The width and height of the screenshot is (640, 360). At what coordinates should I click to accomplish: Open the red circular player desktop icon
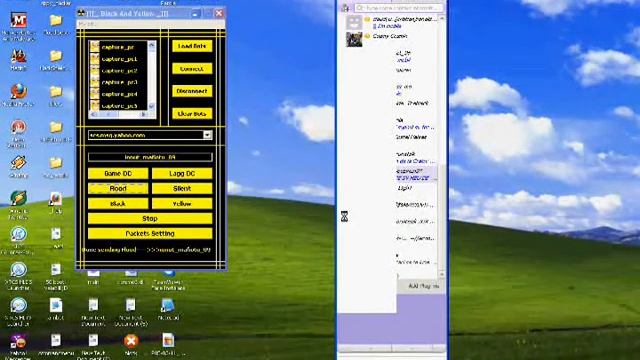18,127
